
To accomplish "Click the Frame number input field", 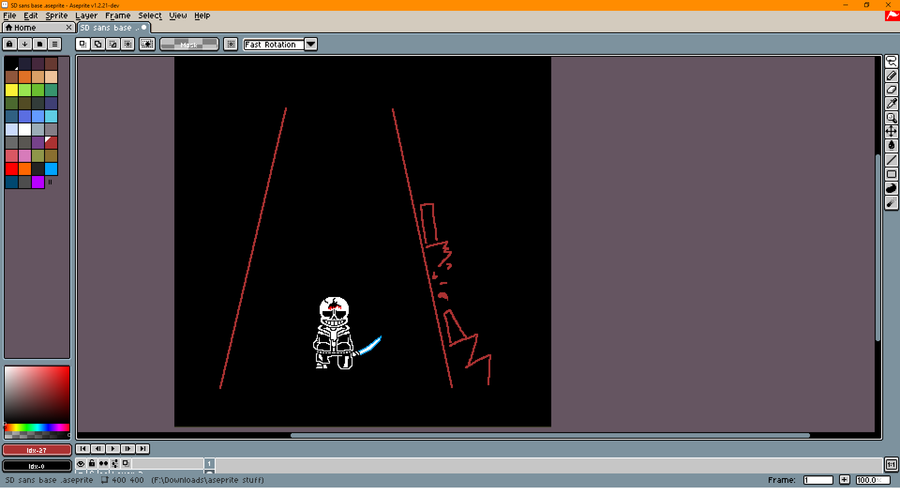I will coord(818,480).
